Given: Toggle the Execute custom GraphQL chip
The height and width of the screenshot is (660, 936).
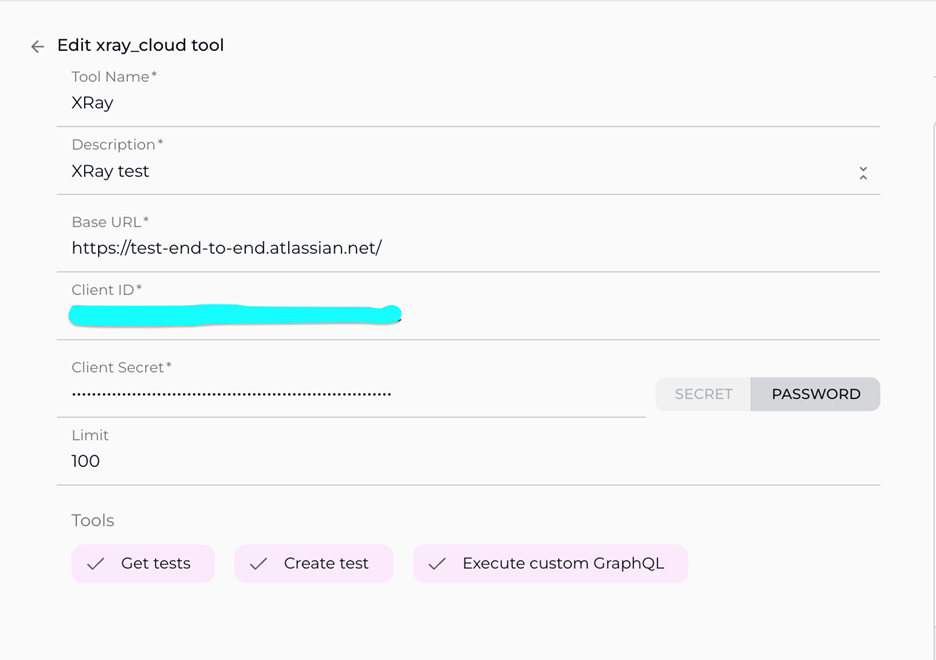Looking at the screenshot, I should click(x=550, y=563).
